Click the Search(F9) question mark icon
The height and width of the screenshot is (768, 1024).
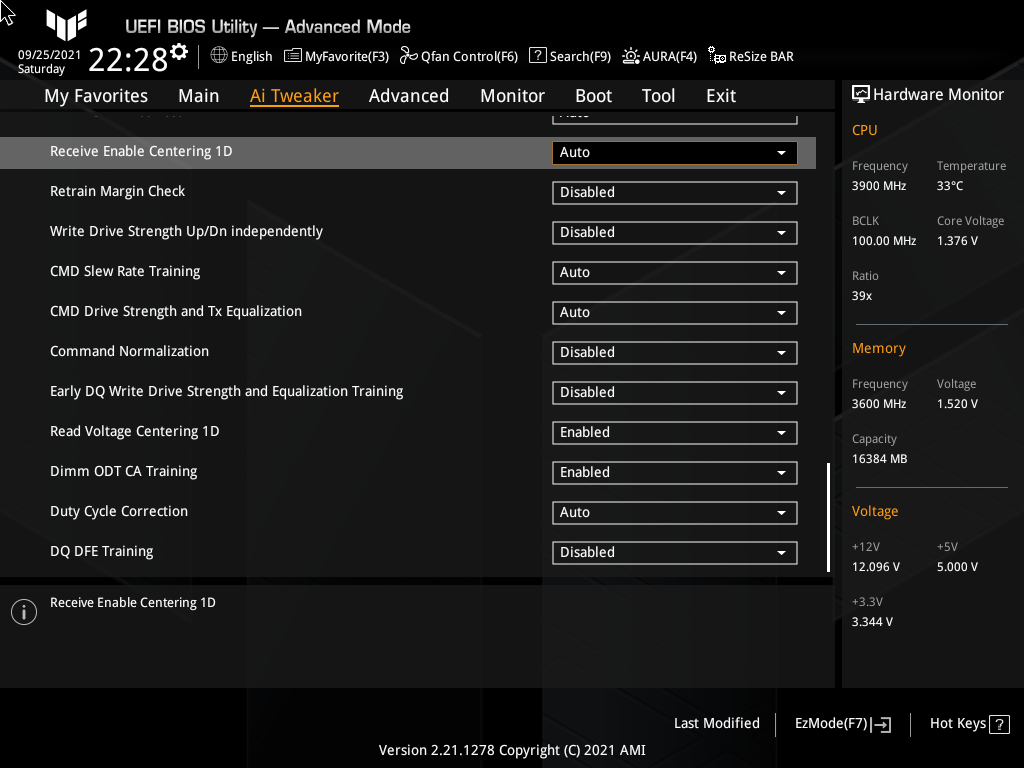click(538, 56)
